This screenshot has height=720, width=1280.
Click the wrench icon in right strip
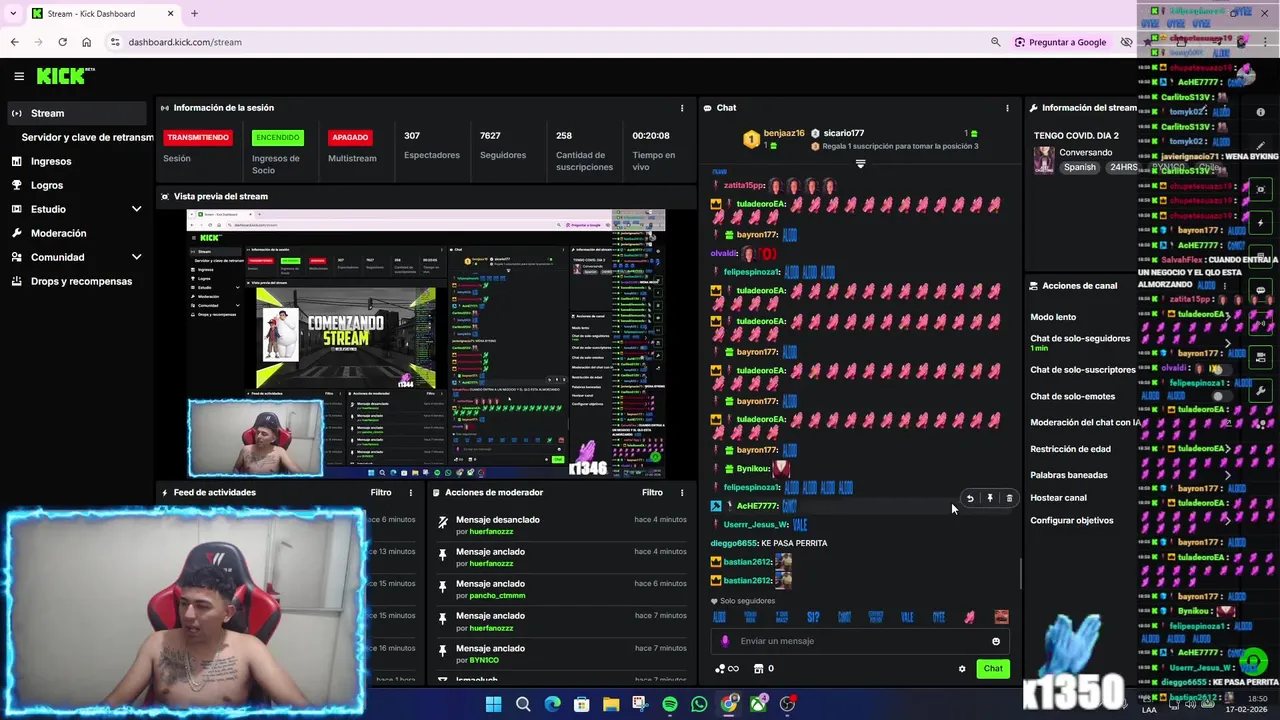pos(1261,391)
